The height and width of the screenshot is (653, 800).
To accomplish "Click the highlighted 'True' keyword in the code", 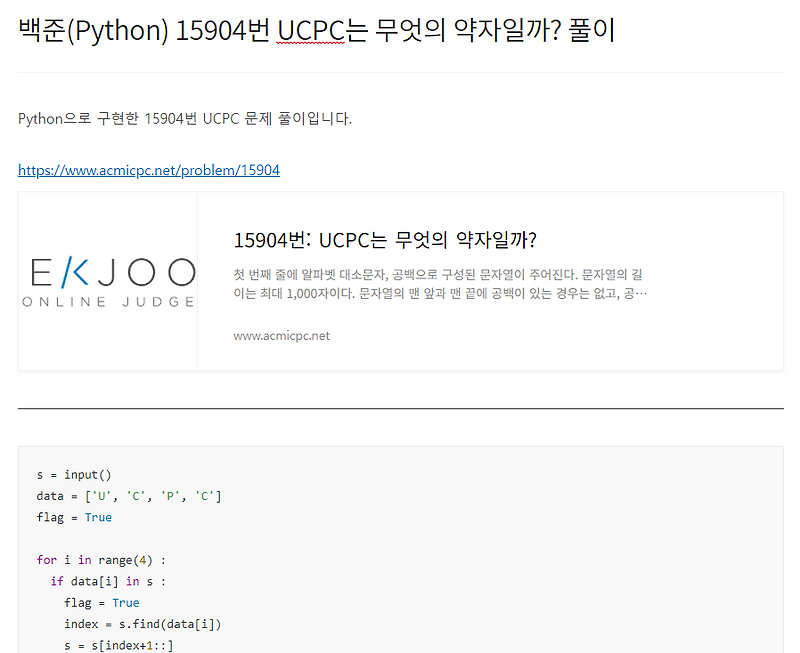I will [98, 517].
